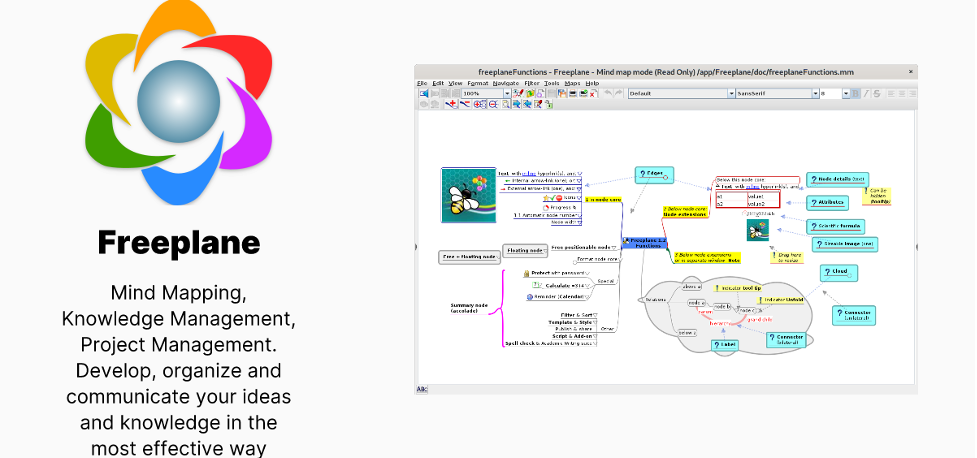
Task: Select the Summary node (accolade) text
Action: [x=467, y=308]
